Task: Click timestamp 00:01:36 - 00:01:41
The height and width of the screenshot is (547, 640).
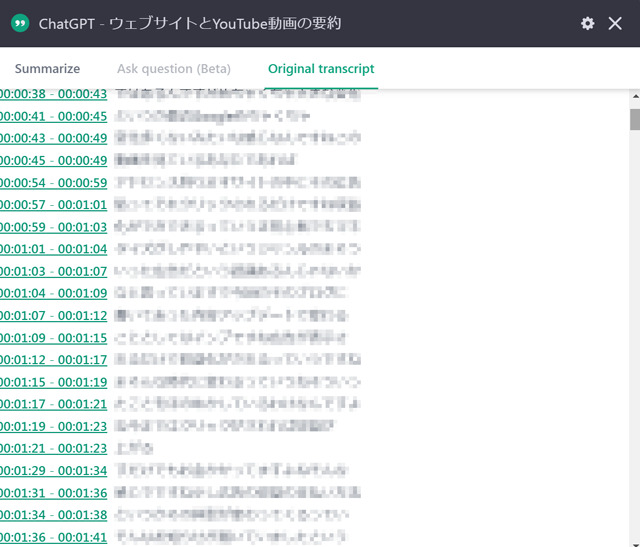Action: coord(53,537)
